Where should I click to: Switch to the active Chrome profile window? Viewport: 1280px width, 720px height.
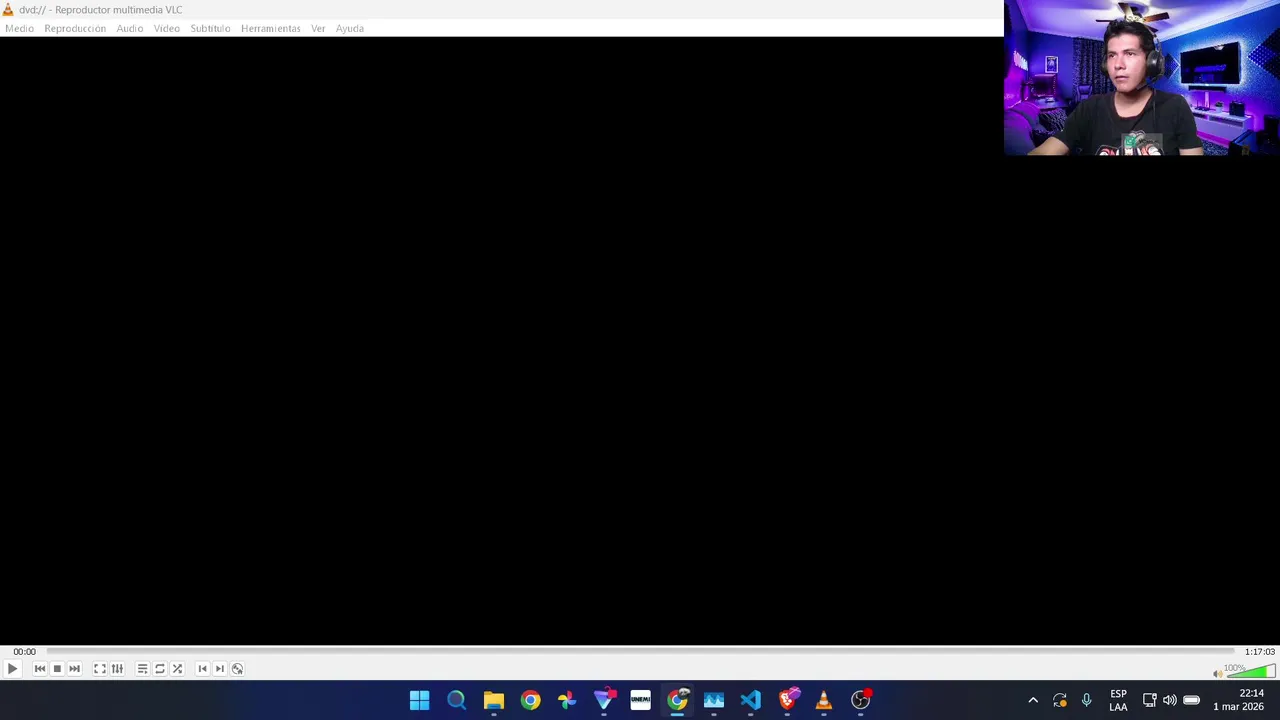[x=677, y=700]
